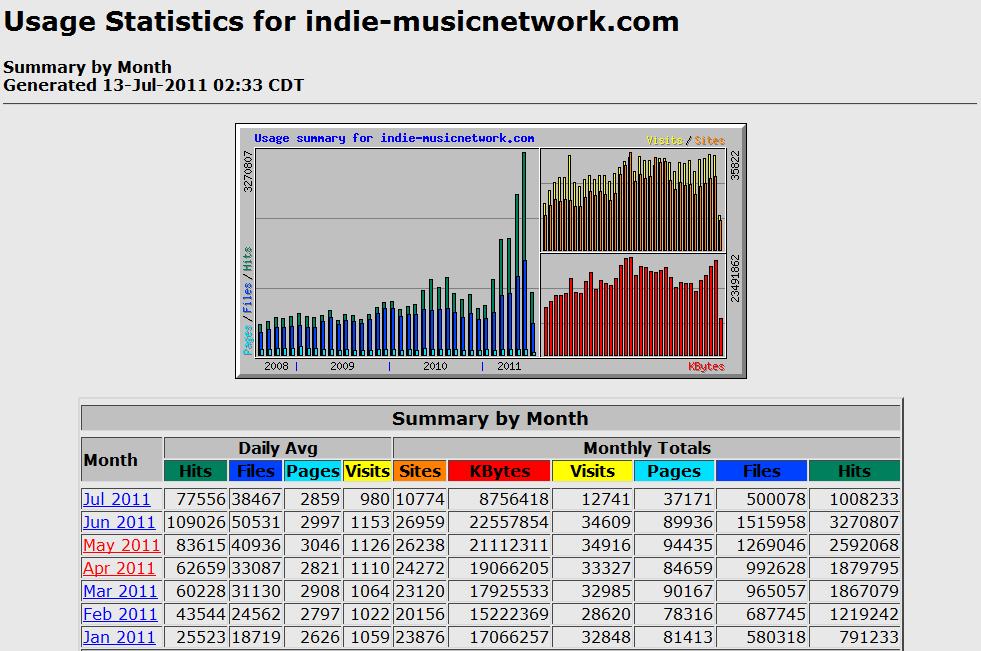Open the Jul 2011 monthly report link
This screenshot has height=651, width=981.
[117, 499]
